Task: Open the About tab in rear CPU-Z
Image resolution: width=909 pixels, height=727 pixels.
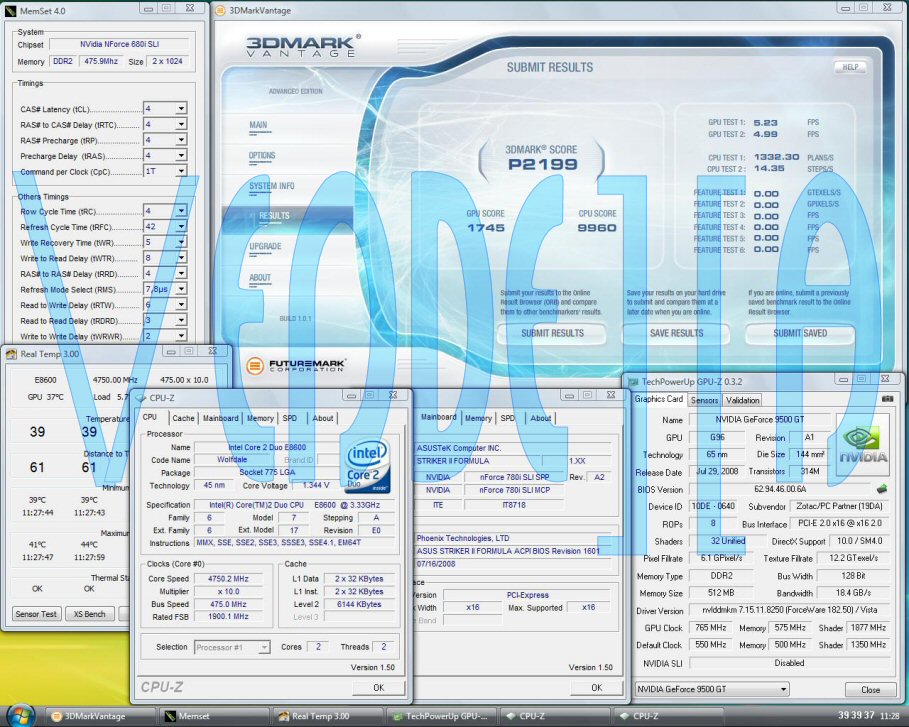Action: [x=540, y=418]
